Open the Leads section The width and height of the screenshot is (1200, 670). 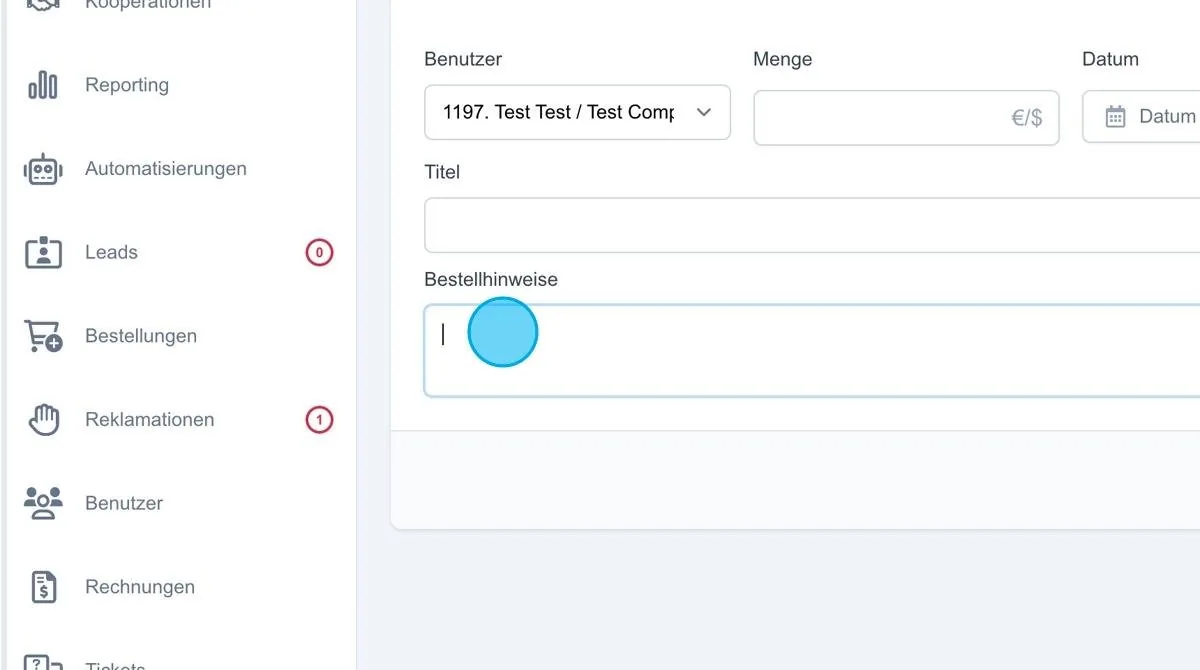coord(111,252)
